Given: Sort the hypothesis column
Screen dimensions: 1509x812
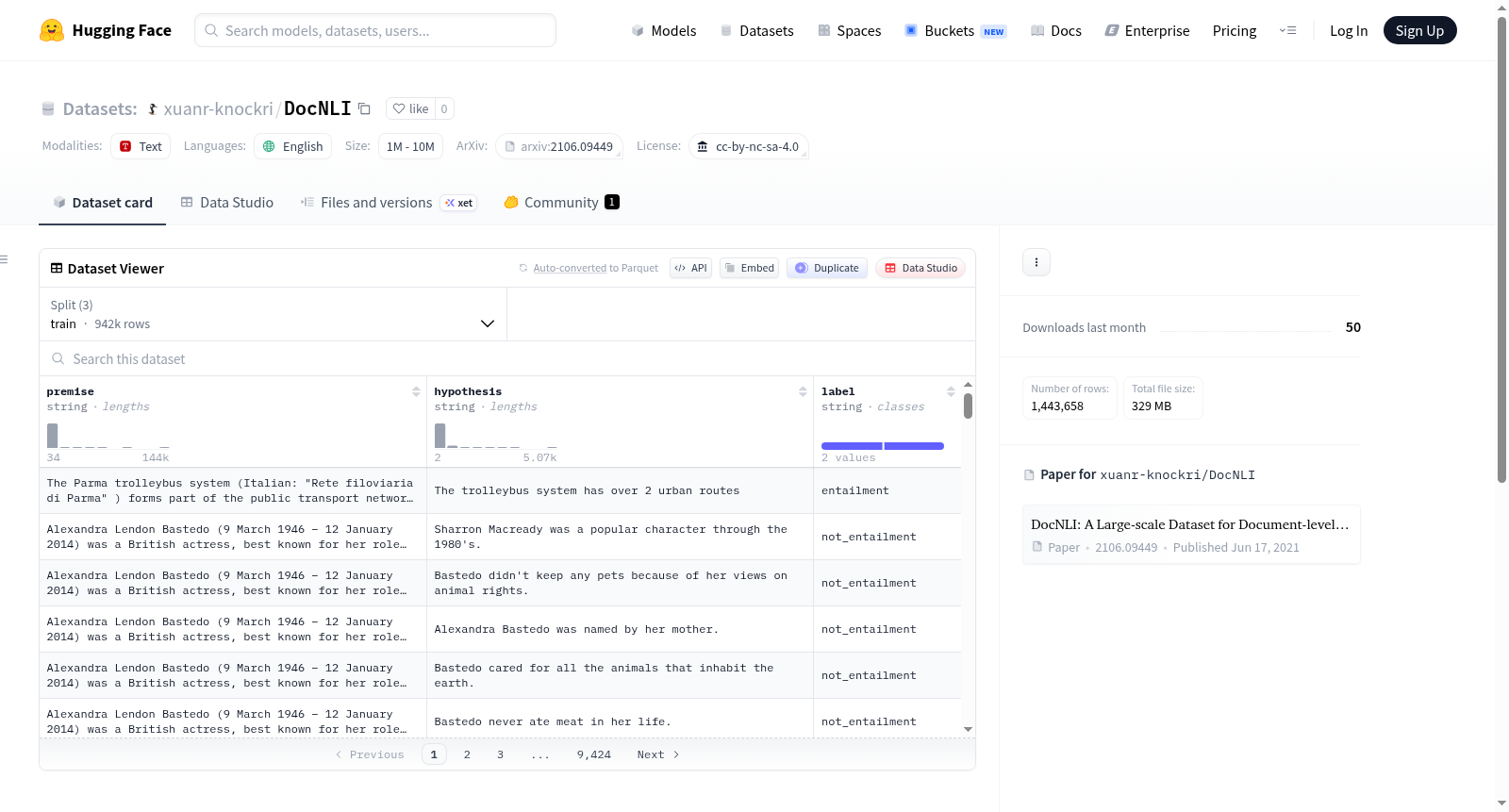Looking at the screenshot, I should 803,391.
